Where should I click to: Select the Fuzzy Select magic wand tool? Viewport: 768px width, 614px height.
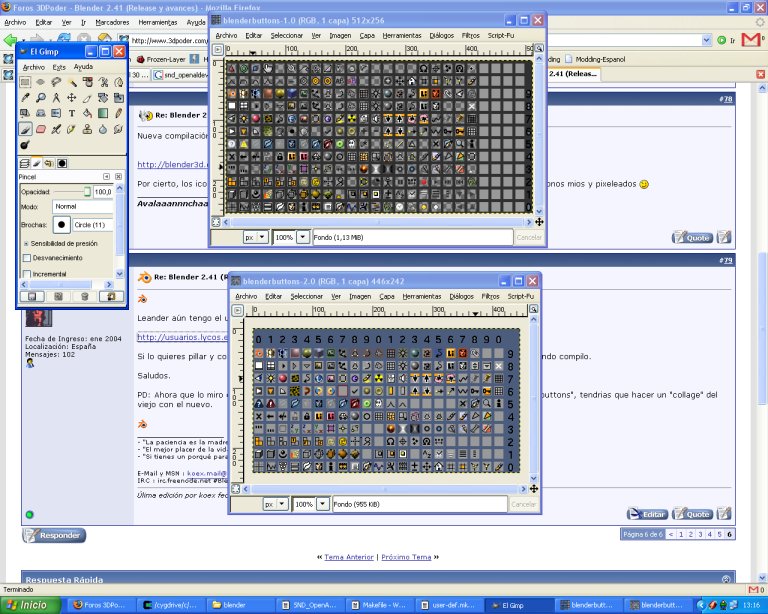click(x=72, y=82)
